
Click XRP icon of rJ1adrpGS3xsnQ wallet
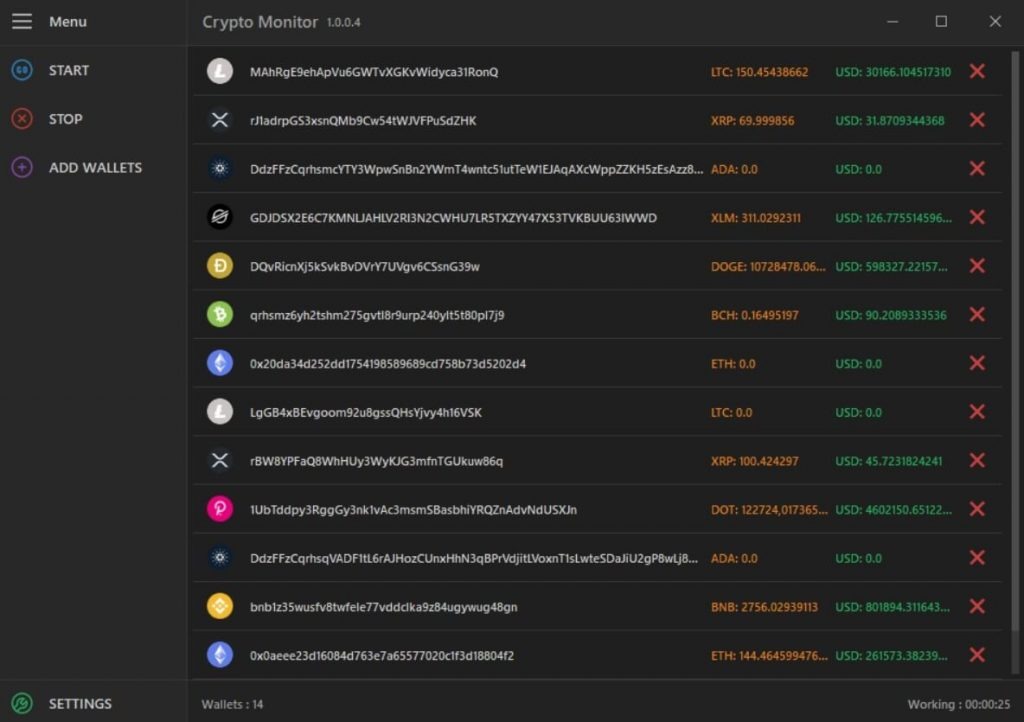pyautogui.click(x=220, y=120)
